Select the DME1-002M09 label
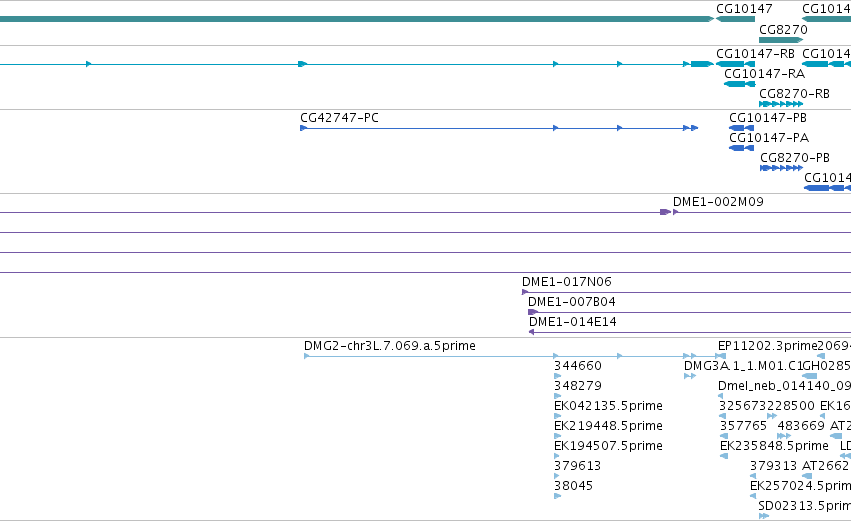 pyautogui.click(x=718, y=202)
